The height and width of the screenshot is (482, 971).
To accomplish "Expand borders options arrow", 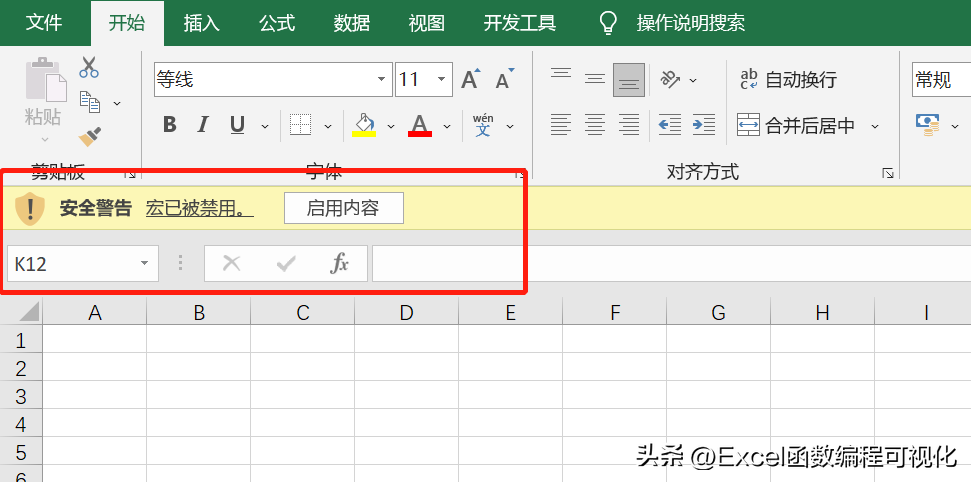I will [x=328, y=126].
